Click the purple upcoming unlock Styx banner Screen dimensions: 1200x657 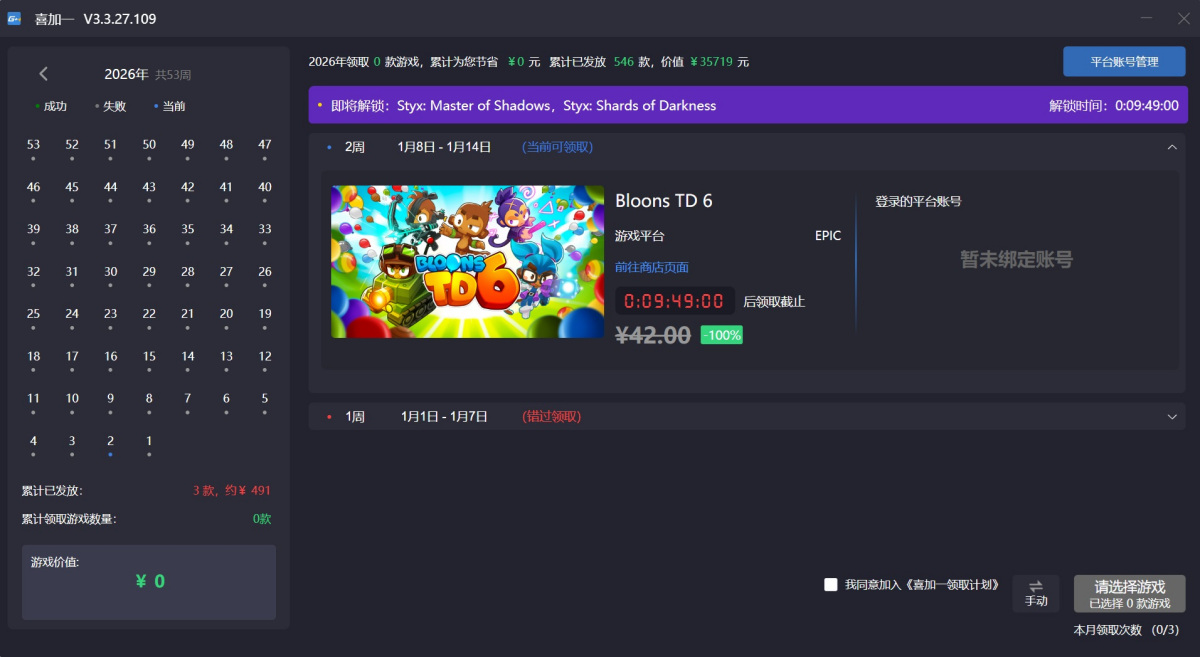[x=746, y=105]
